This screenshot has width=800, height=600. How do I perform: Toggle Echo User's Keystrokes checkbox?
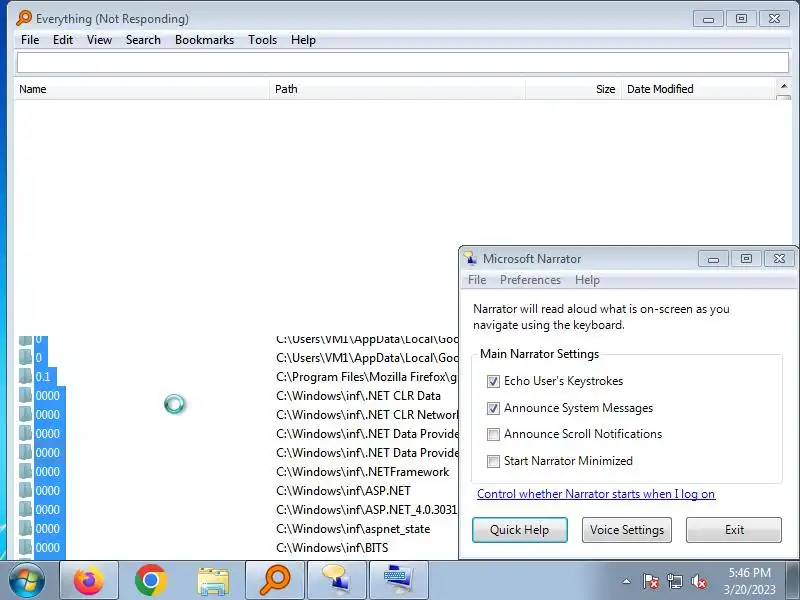pyautogui.click(x=493, y=381)
